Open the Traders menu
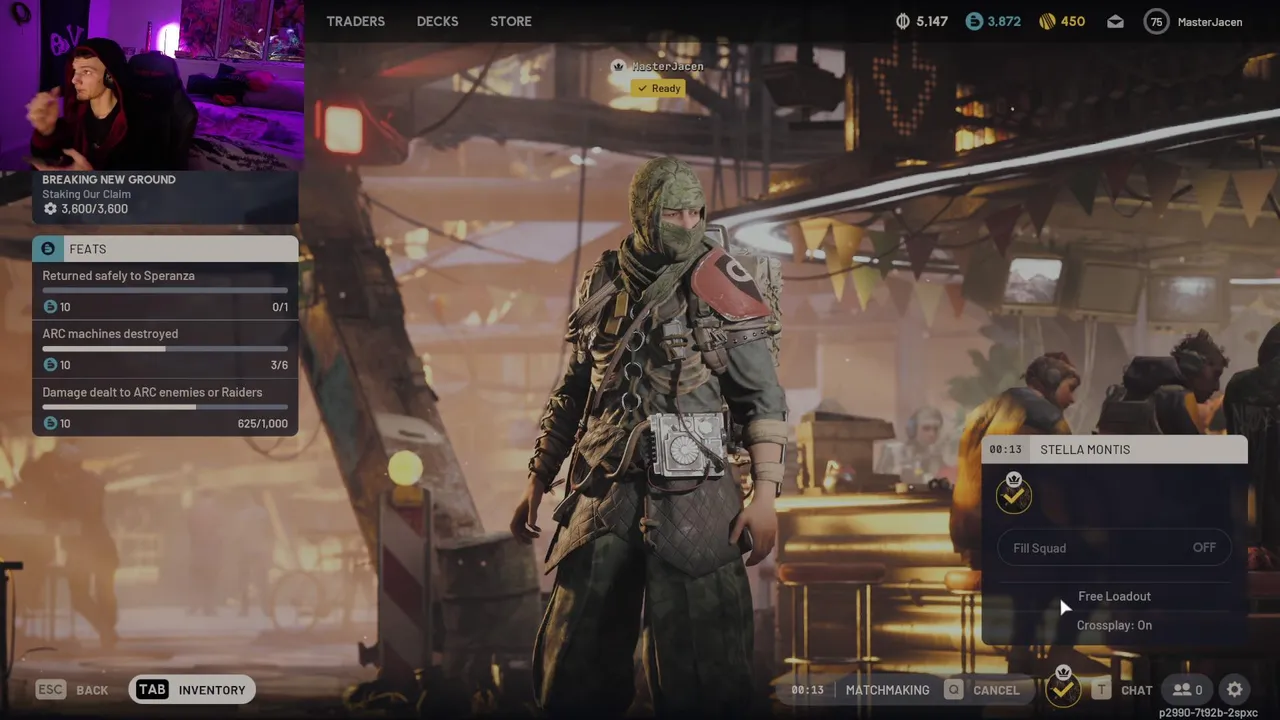 [x=355, y=21]
